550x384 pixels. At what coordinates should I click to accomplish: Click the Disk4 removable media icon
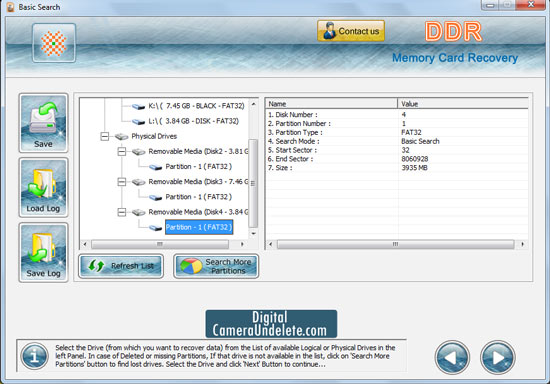[139, 213]
